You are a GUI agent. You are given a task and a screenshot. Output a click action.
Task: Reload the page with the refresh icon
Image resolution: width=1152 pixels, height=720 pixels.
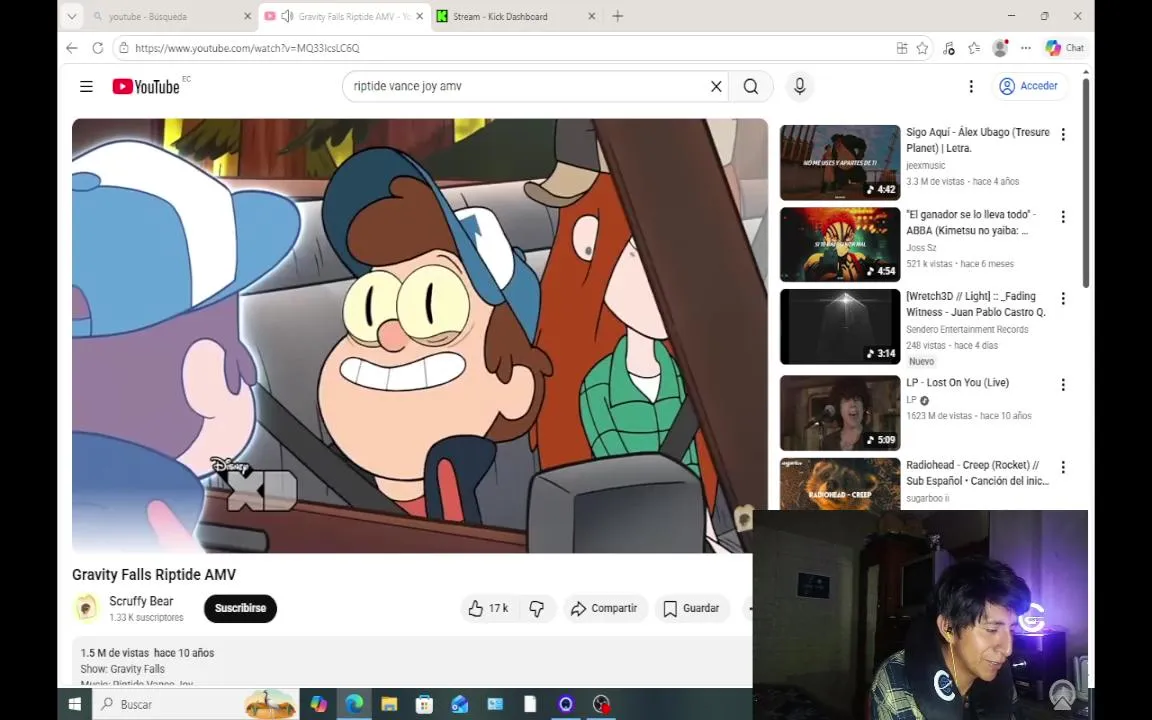click(x=98, y=48)
